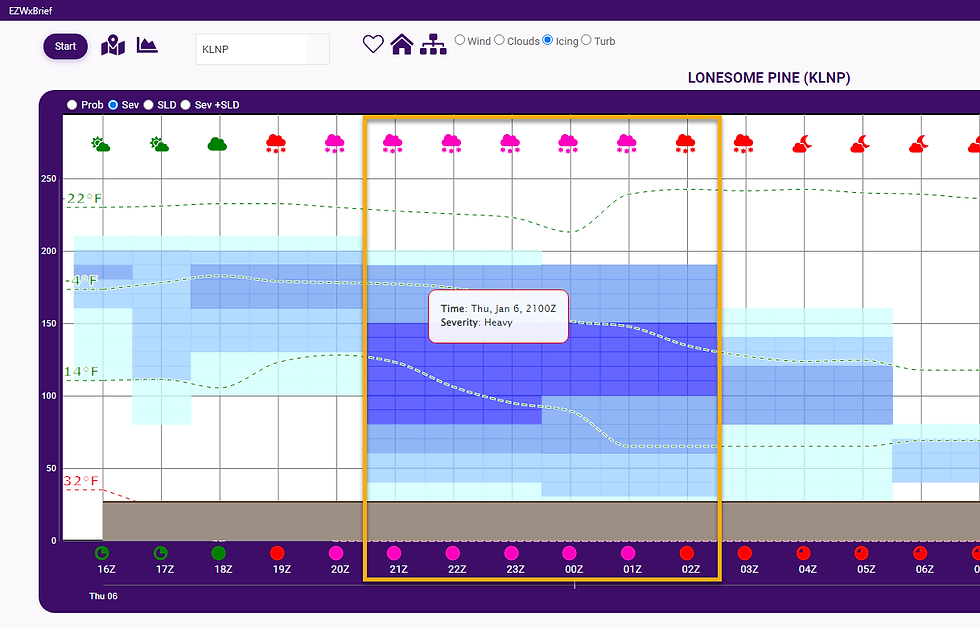Select the SLD radio button
980x628 pixels.
click(x=149, y=105)
